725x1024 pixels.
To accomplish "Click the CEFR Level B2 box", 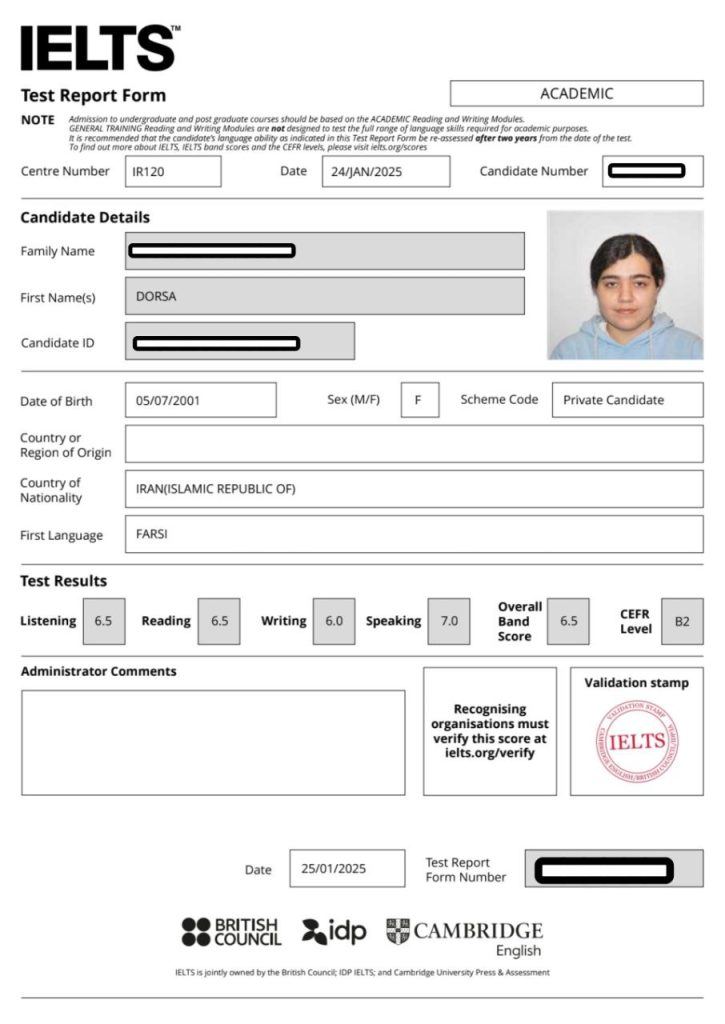I will click(x=683, y=621).
